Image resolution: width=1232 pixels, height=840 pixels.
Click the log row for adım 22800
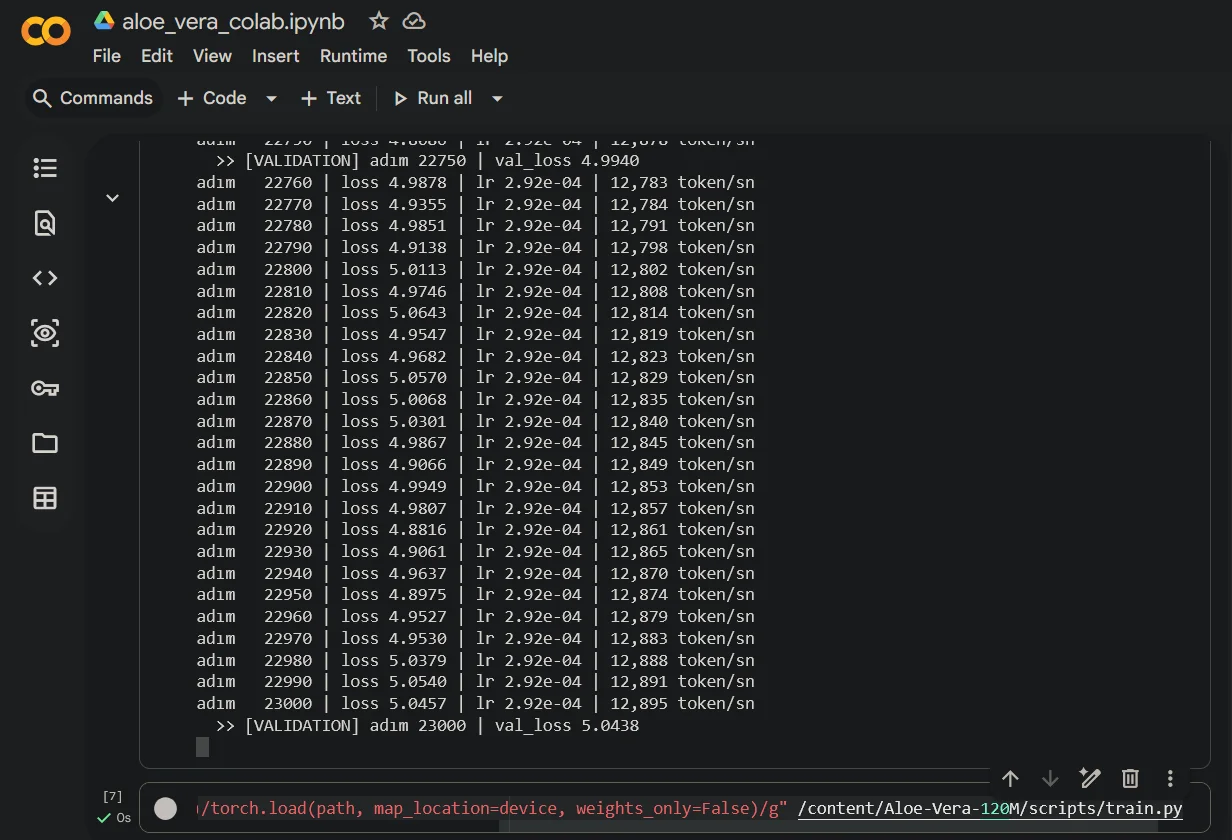(x=476, y=269)
